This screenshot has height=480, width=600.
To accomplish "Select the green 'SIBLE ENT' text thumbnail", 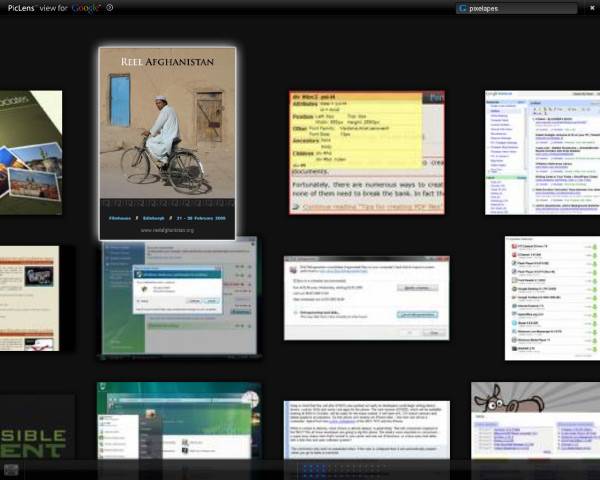I will coord(37,427).
